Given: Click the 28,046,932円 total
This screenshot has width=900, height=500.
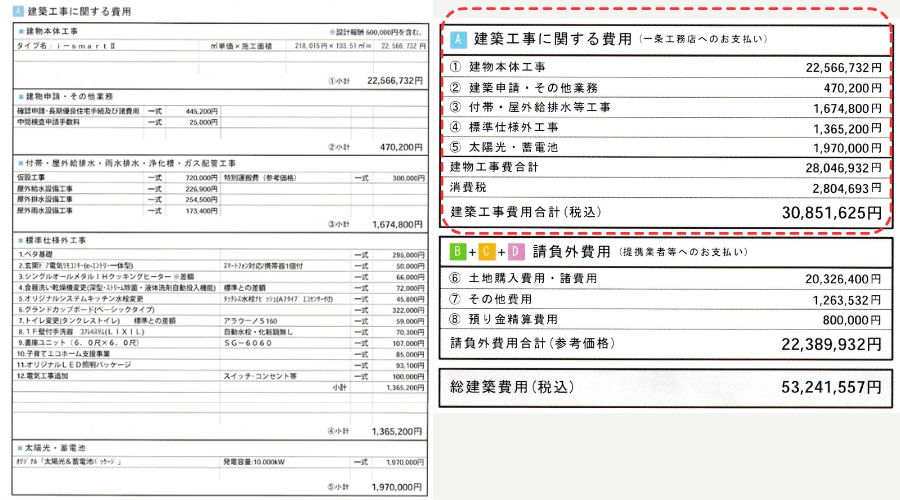Looking at the screenshot, I should point(844,168).
